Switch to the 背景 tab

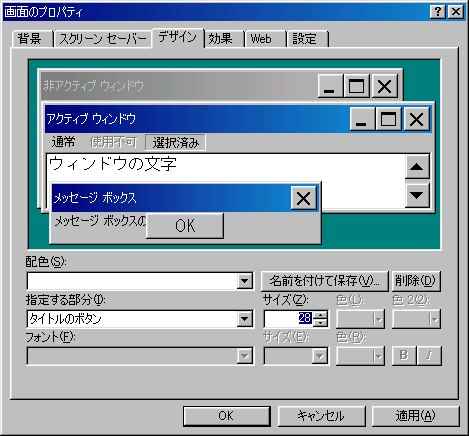pyautogui.click(x=30, y=39)
